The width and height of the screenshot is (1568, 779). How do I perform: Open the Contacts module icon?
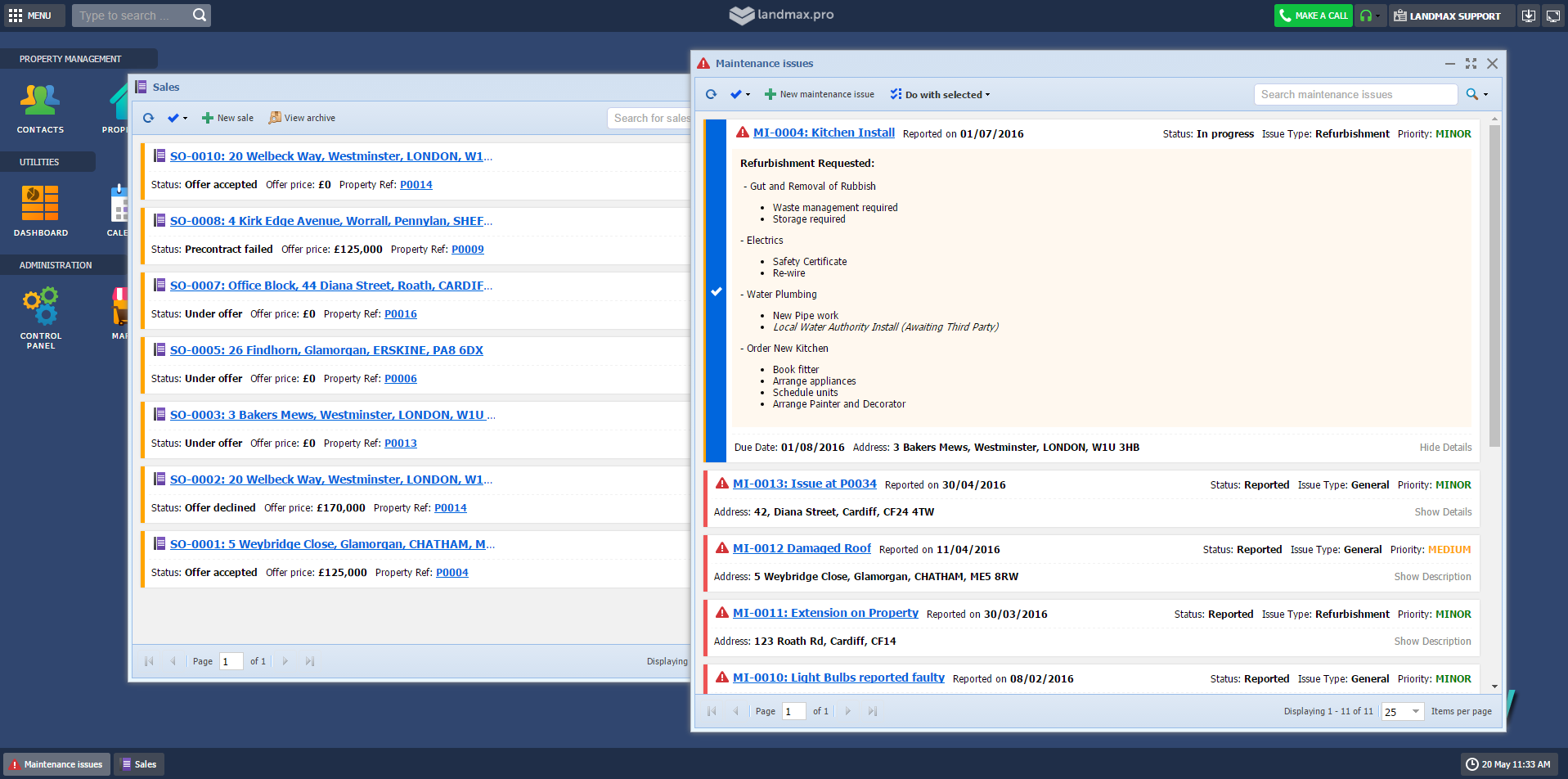40,101
